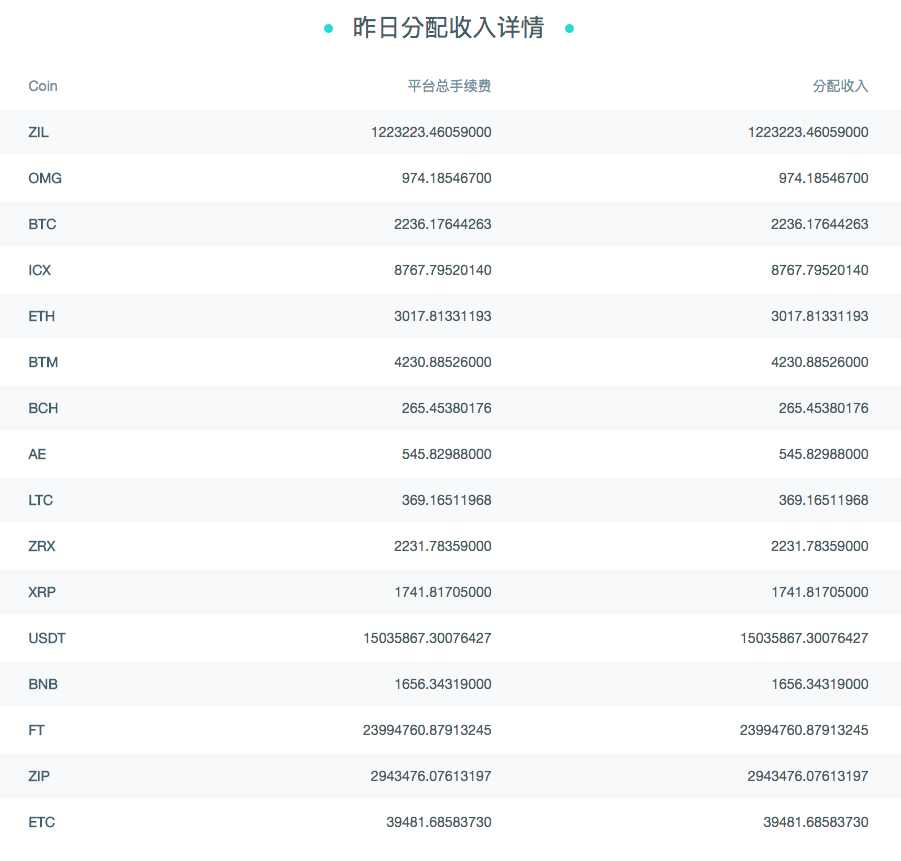
Task: Click ZIP distributed income value
Action: point(808,776)
